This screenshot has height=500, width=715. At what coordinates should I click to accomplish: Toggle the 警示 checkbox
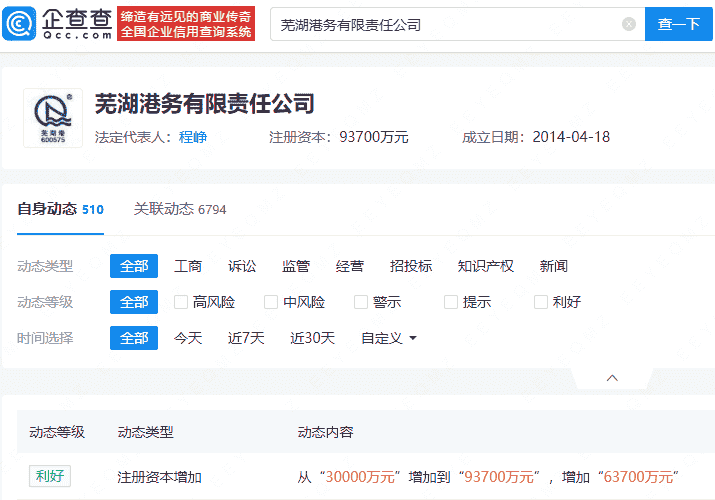coord(361,302)
